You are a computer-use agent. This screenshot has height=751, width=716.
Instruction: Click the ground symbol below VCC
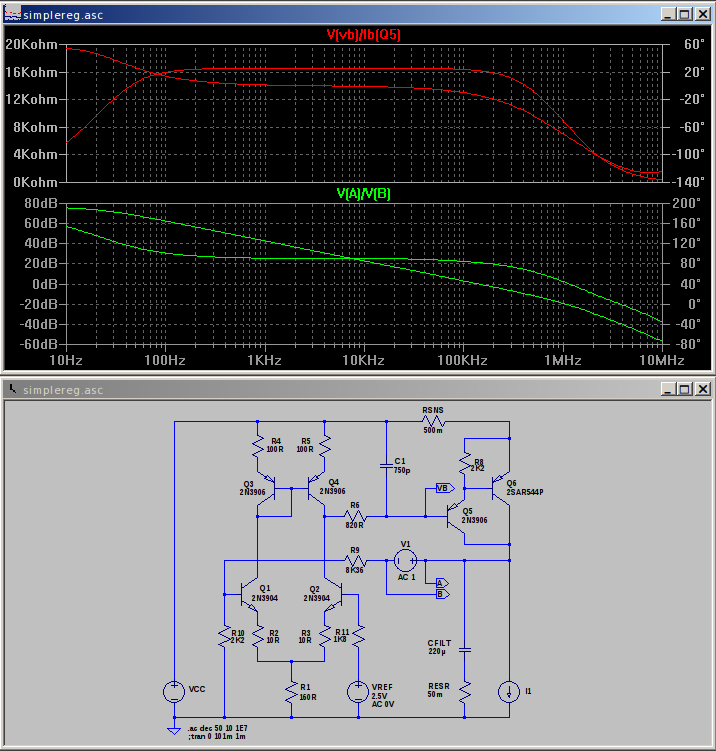pyautogui.click(x=174, y=730)
